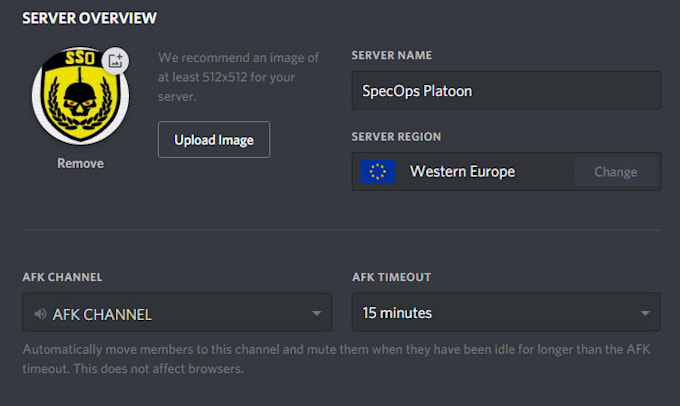
Task: Expand the AFK timeout dropdown arrow
Action: click(645, 313)
